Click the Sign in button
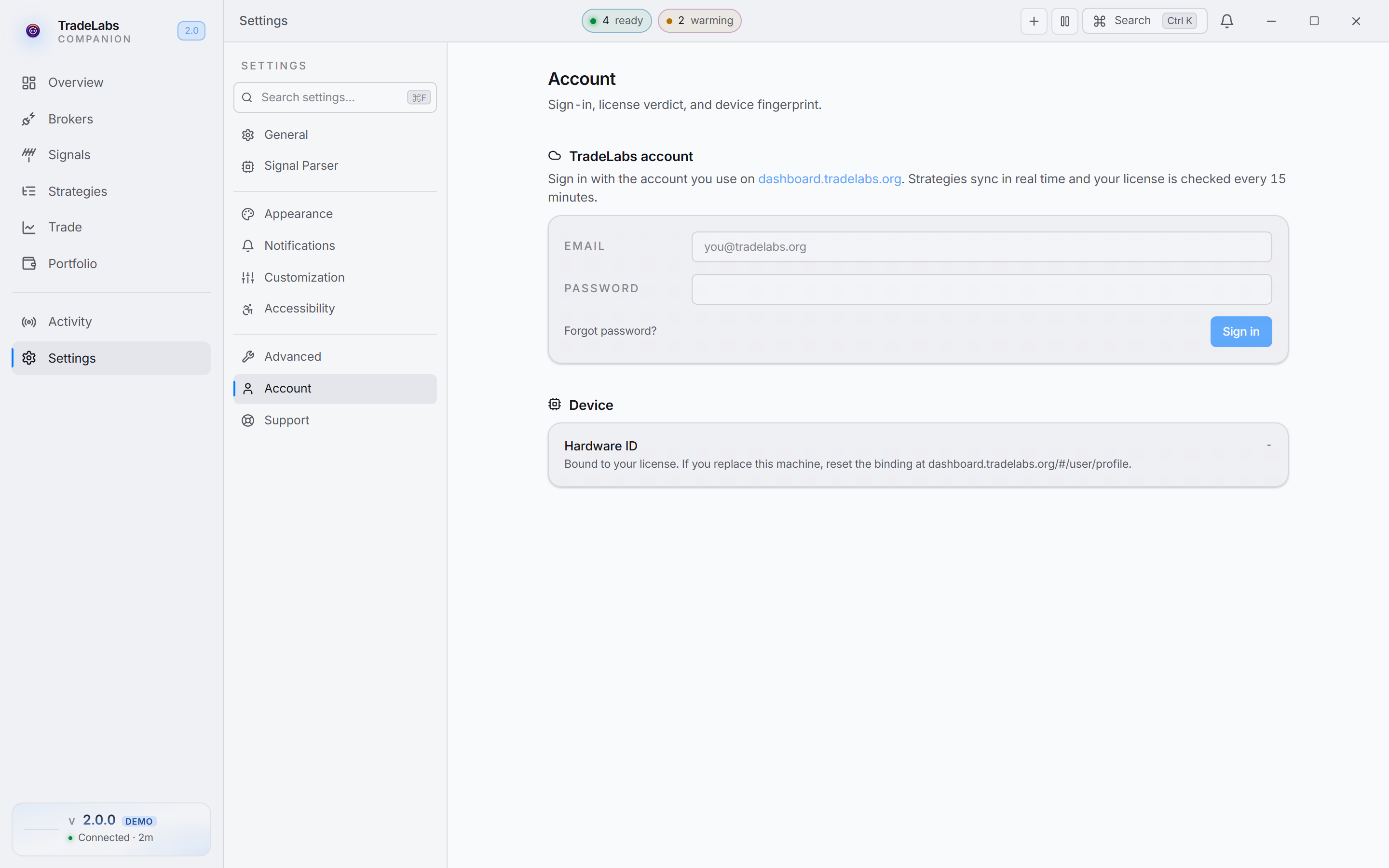Image resolution: width=1389 pixels, height=868 pixels. click(x=1241, y=332)
